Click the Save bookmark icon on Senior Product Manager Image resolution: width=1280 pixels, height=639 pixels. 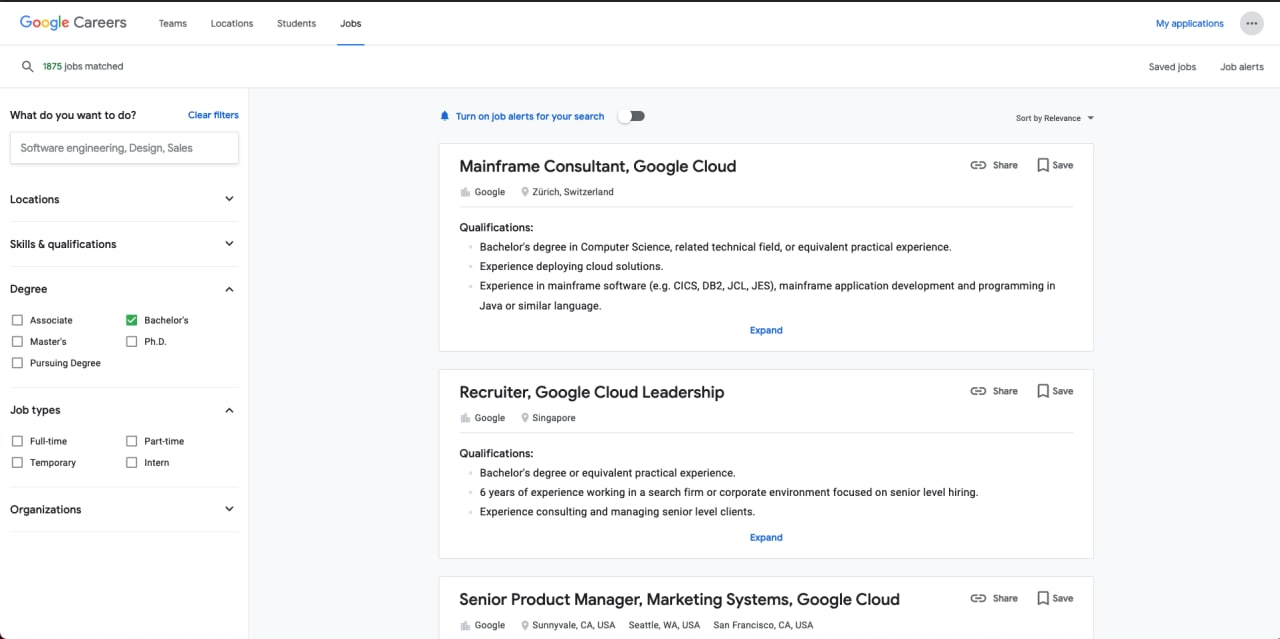[1043, 598]
